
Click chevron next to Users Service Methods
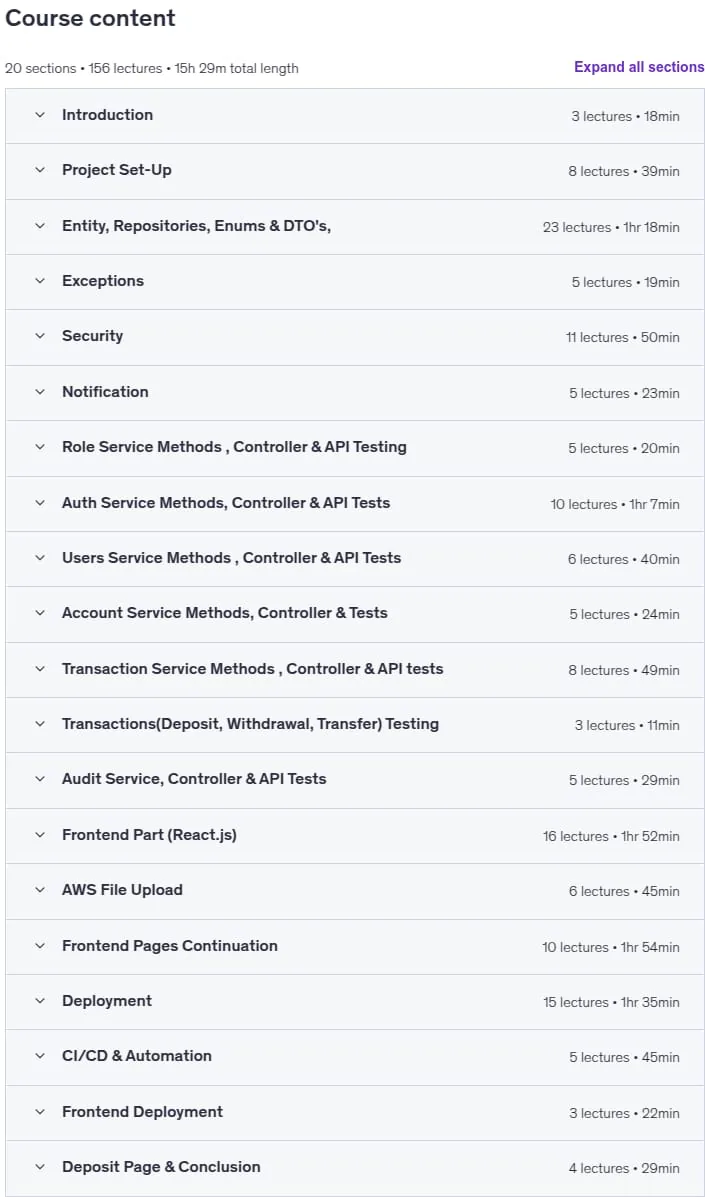coord(40,558)
